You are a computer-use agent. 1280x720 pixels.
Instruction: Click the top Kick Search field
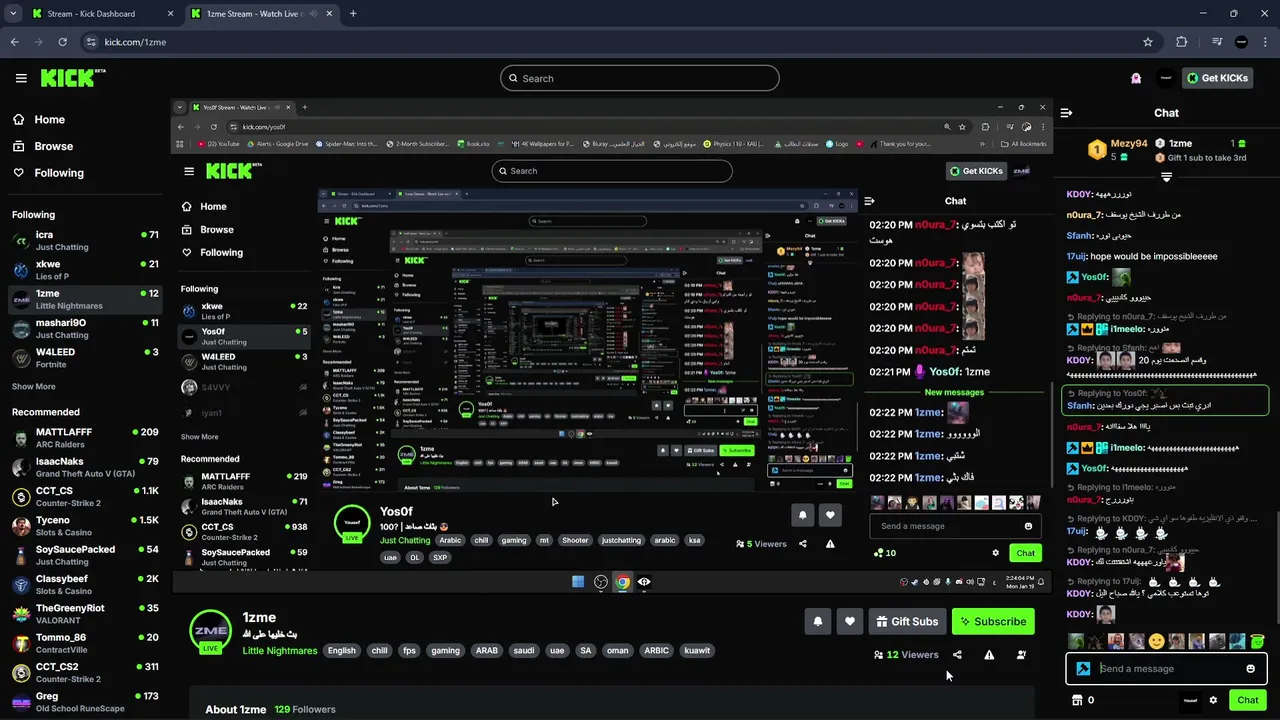640,78
